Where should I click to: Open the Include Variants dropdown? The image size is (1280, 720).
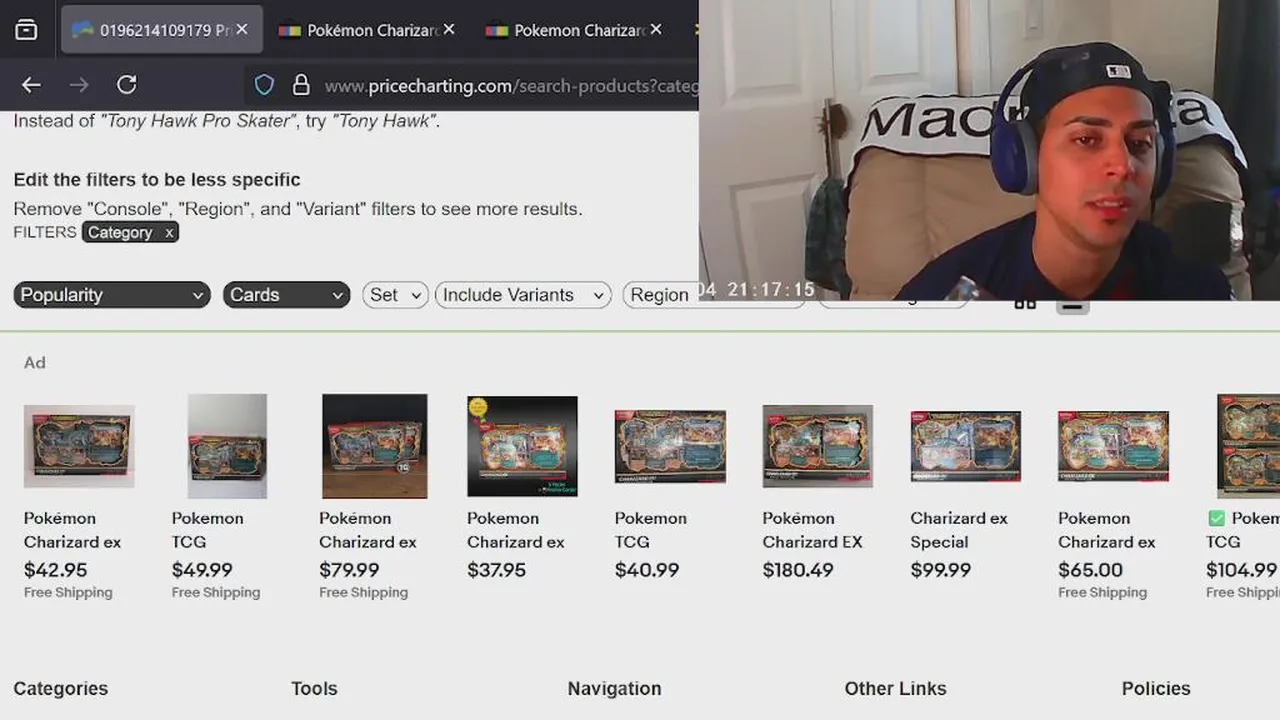(x=523, y=295)
